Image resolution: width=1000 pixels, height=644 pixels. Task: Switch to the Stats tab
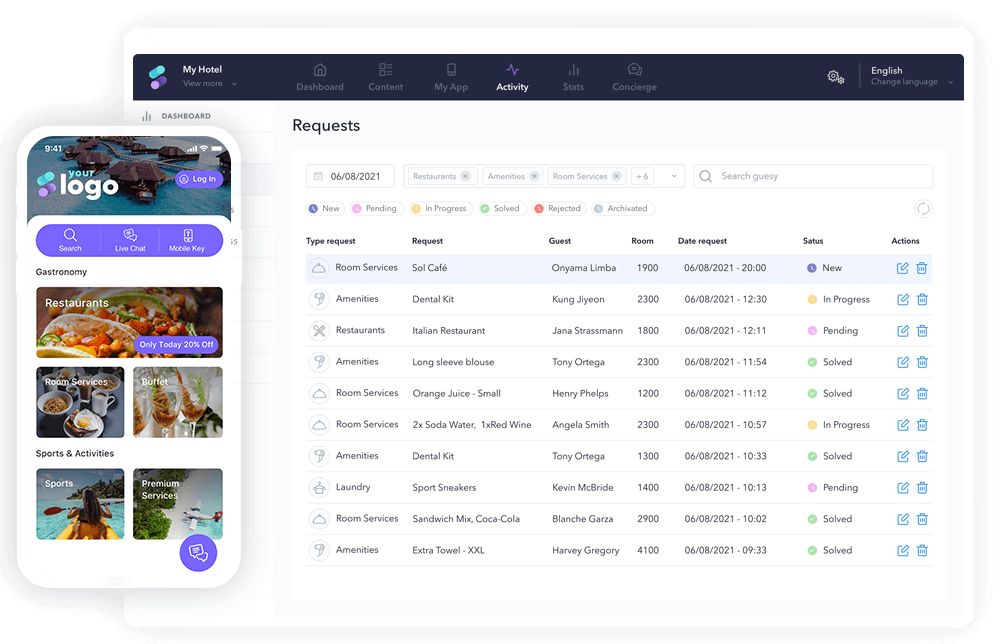[573, 78]
